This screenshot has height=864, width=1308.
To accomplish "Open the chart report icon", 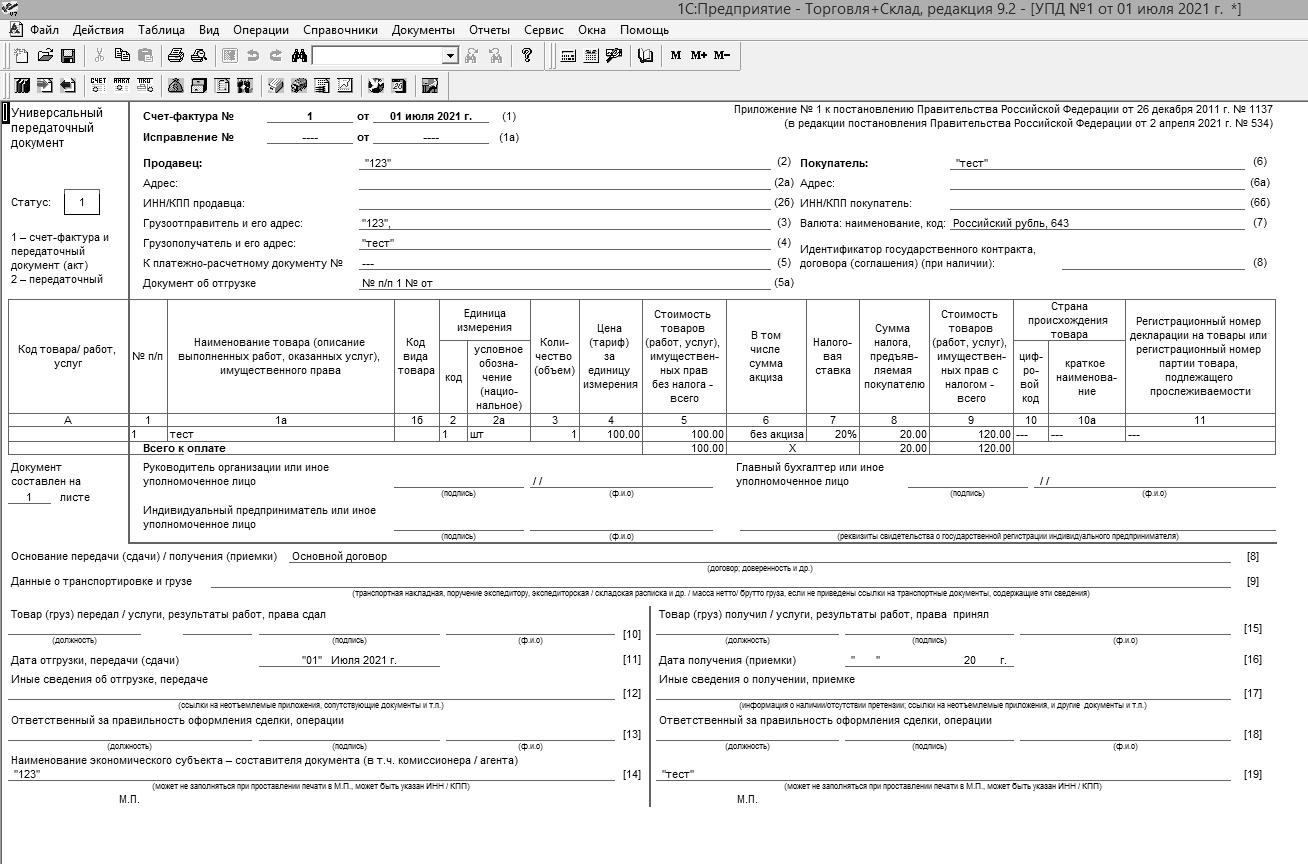I will point(345,86).
